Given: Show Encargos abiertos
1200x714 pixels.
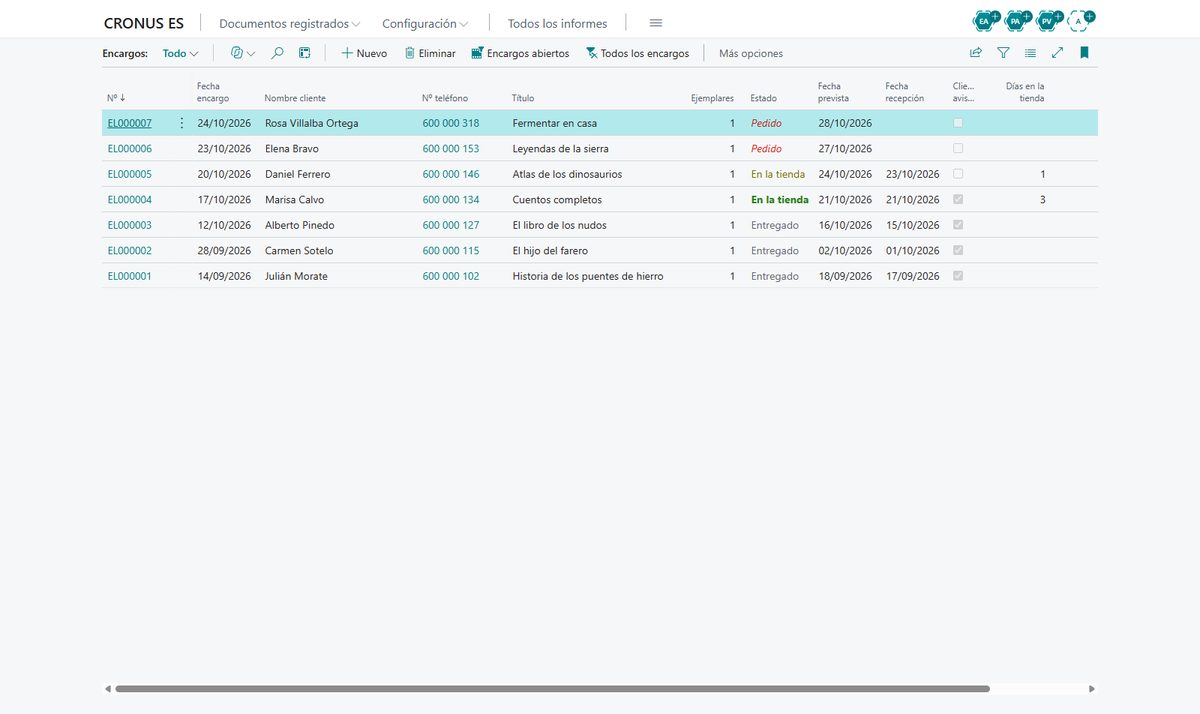Looking at the screenshot, I should 520,53.
